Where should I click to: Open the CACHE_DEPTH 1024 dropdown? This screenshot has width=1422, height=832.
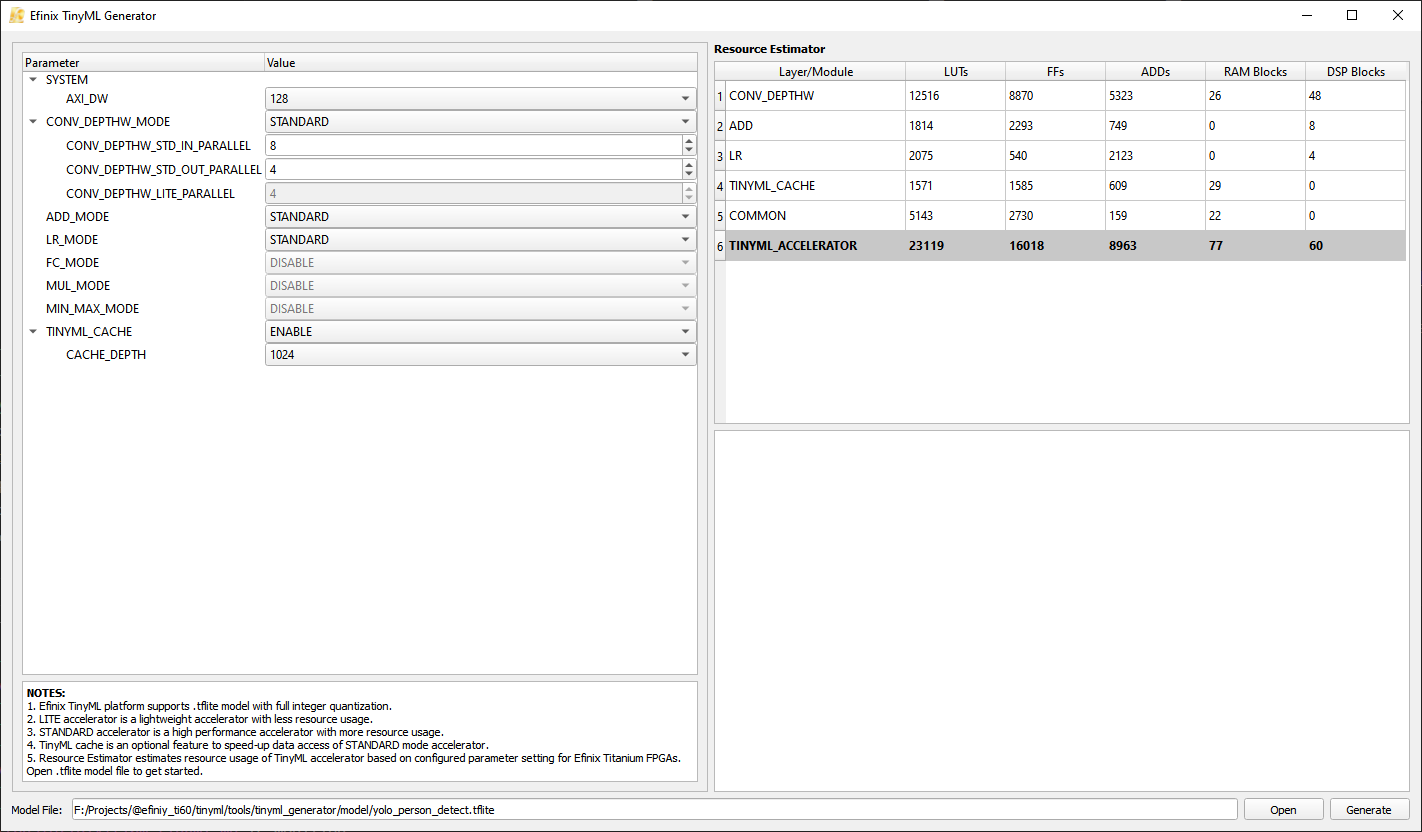481,355
